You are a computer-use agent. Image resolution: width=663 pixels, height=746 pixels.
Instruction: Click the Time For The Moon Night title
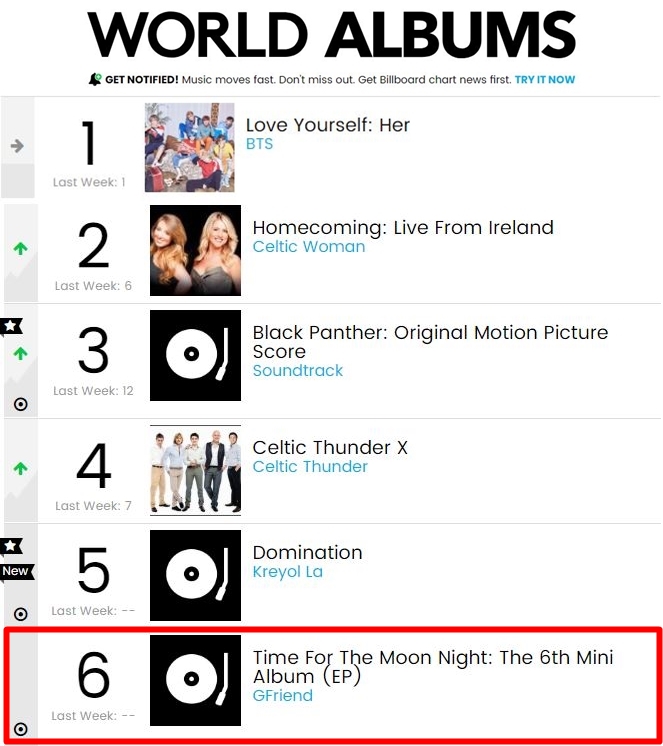pos(432,658)
